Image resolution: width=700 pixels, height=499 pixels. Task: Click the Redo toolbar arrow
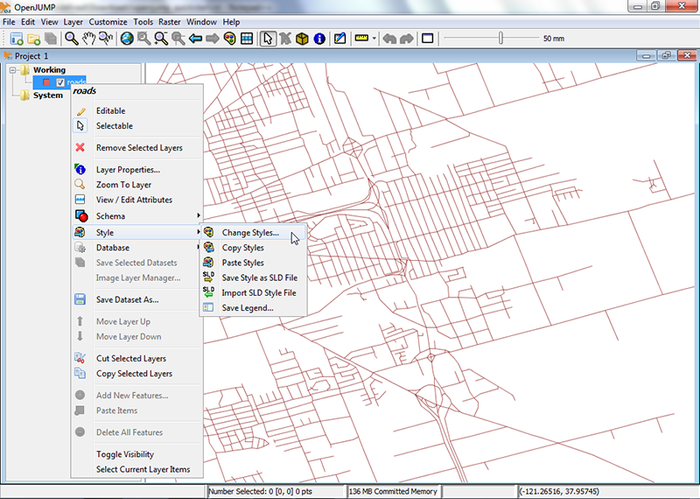407,39
